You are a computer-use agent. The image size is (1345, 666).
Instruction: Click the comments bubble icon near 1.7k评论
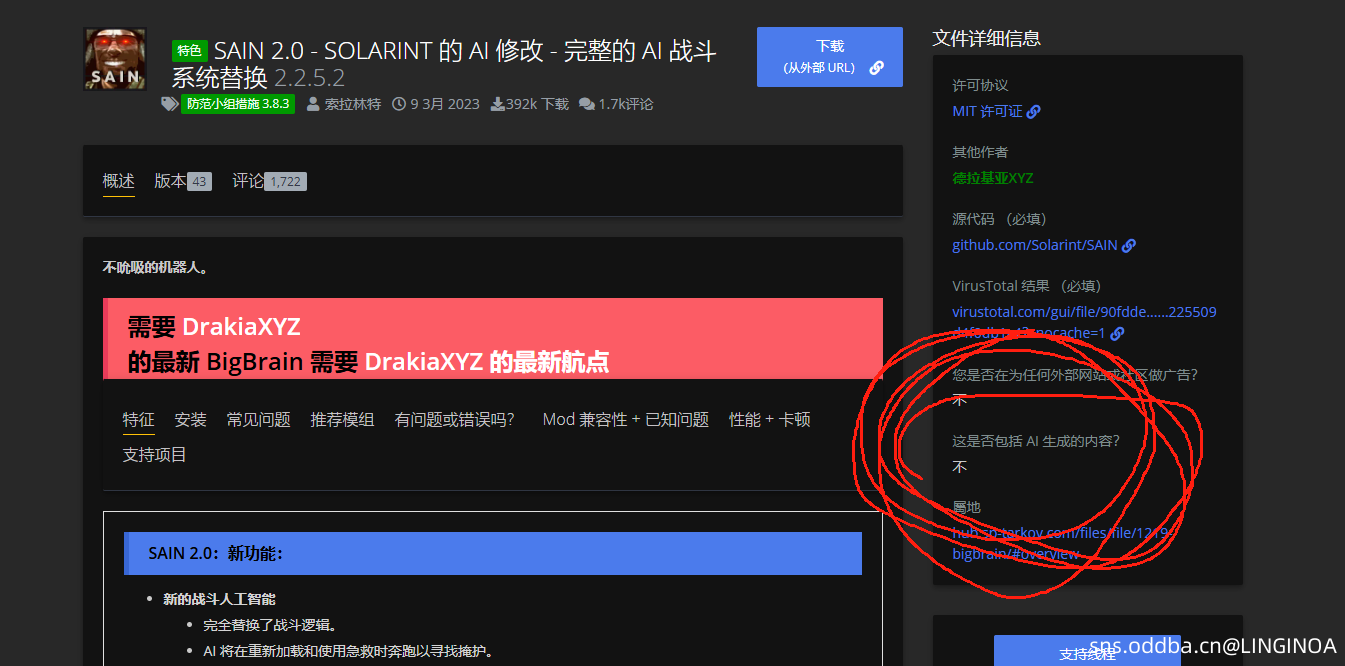(586, 104)
